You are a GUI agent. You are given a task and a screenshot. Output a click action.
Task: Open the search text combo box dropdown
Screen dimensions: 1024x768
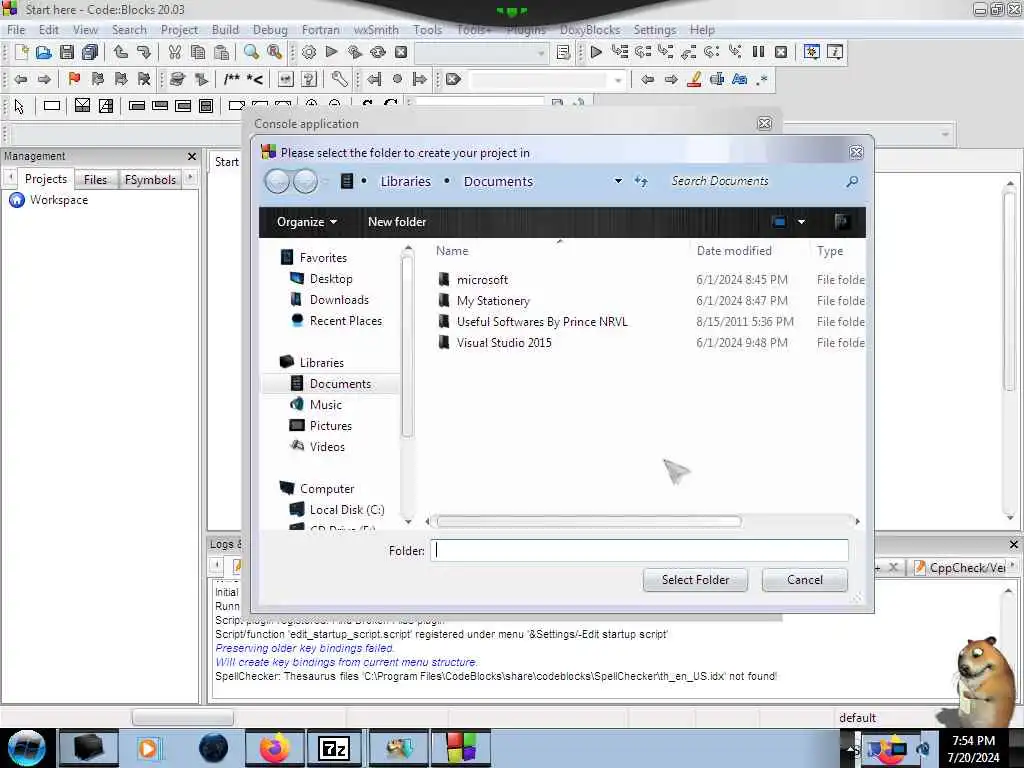tap(617, 80)
